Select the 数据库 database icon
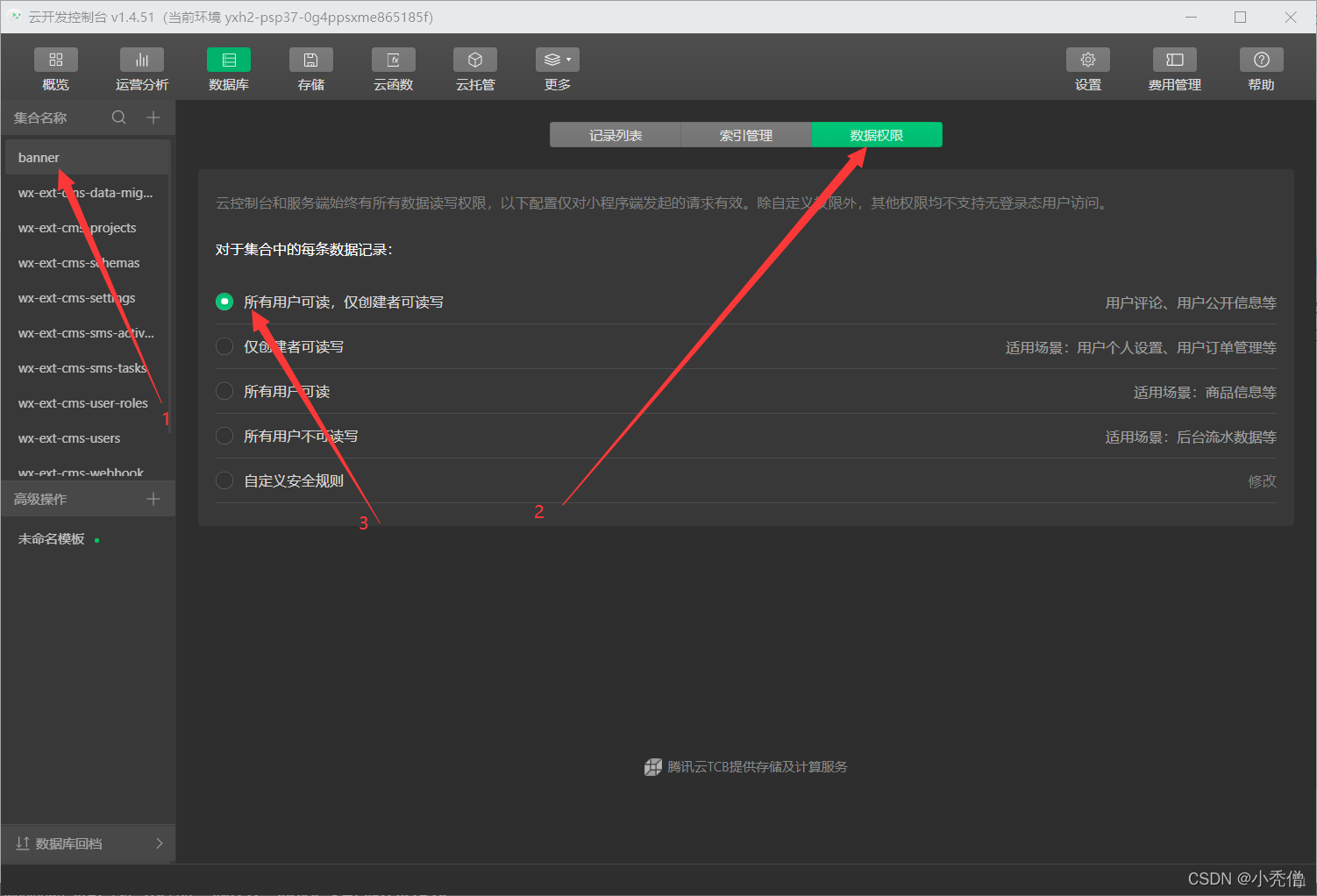The height and width of the screenshot is (896, 1317). pyautogui.click(x=229, y=60)
